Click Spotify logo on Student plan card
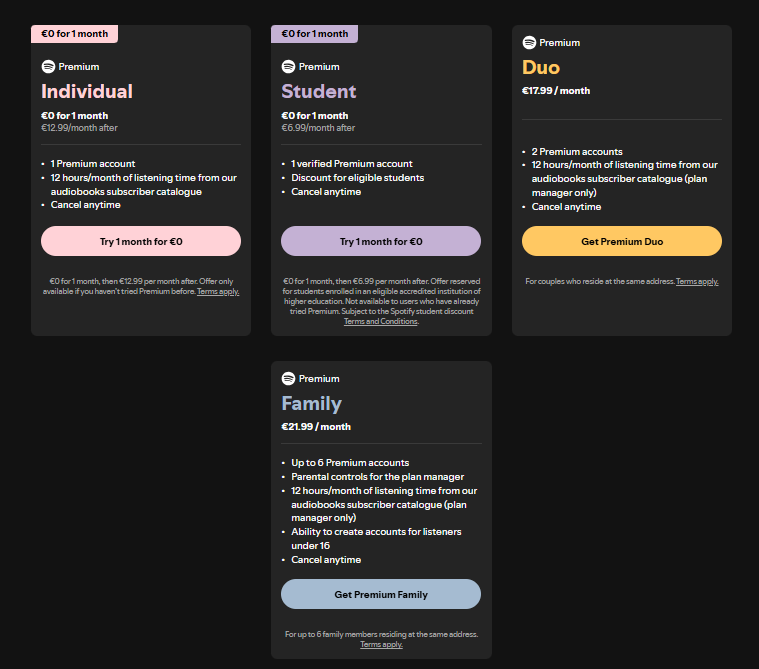This screenshot has width=759, height=669. click(x=288, y=67)
